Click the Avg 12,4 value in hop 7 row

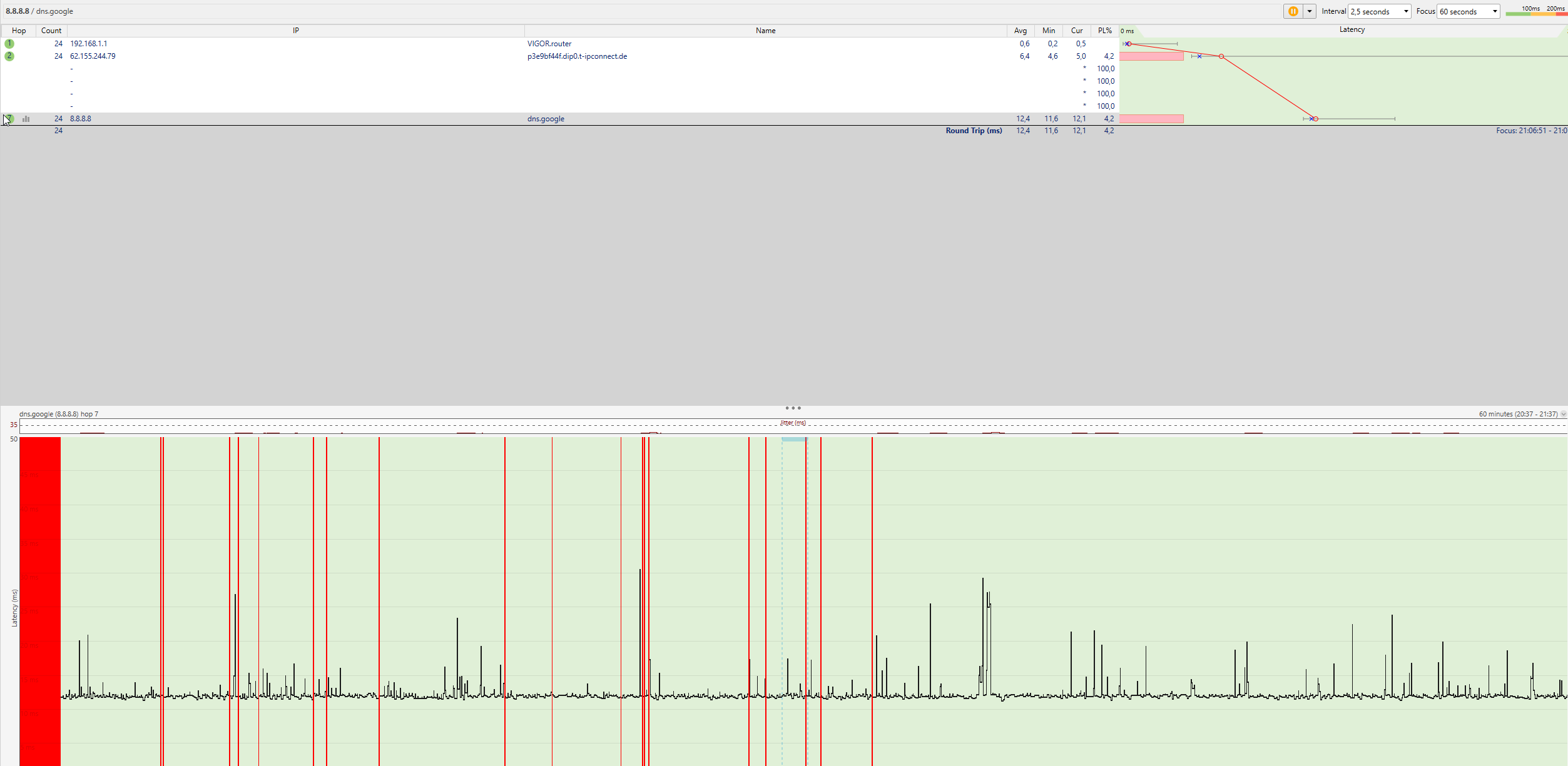point(1022,119)
